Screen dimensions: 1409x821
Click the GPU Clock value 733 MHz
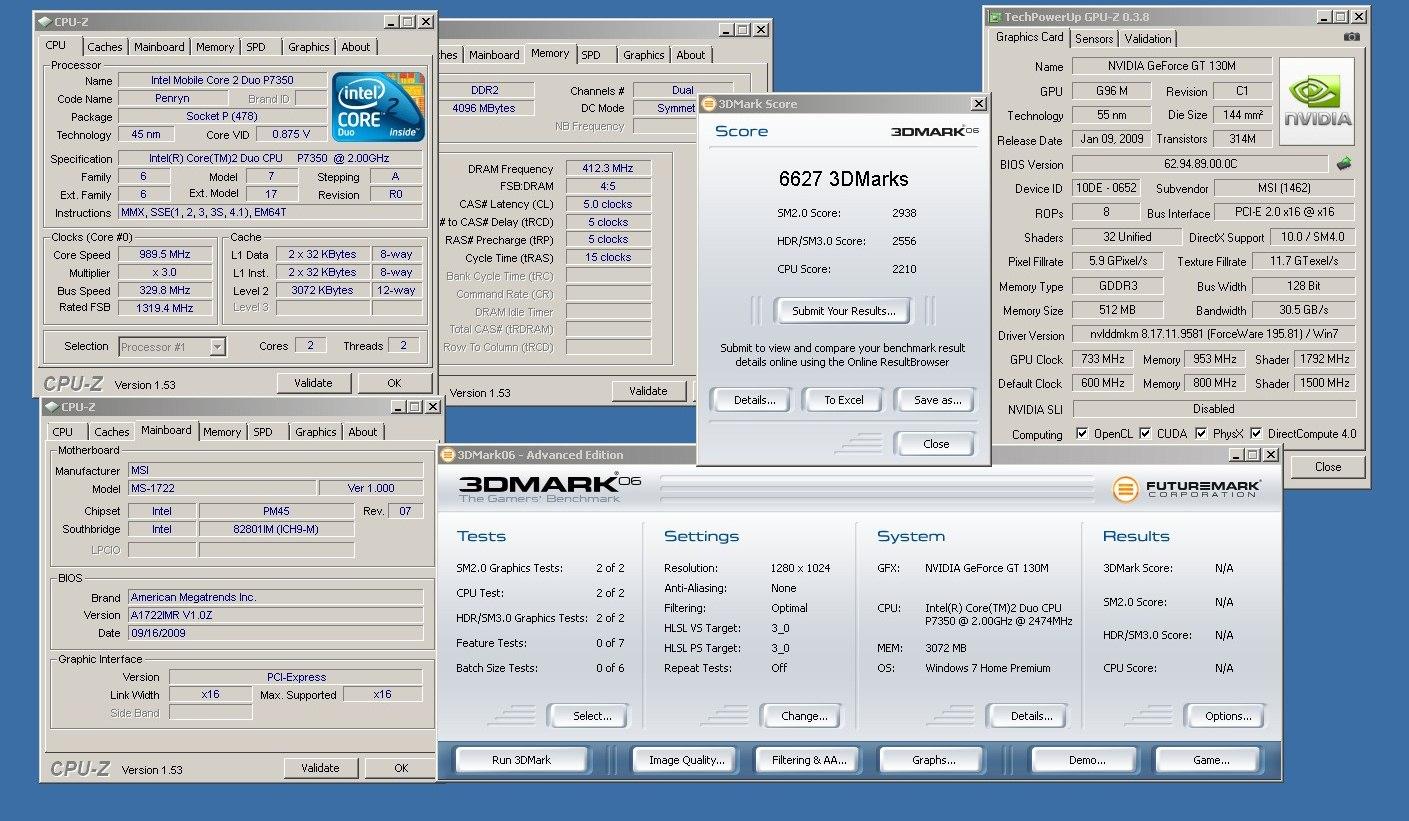coord(1103,359)
